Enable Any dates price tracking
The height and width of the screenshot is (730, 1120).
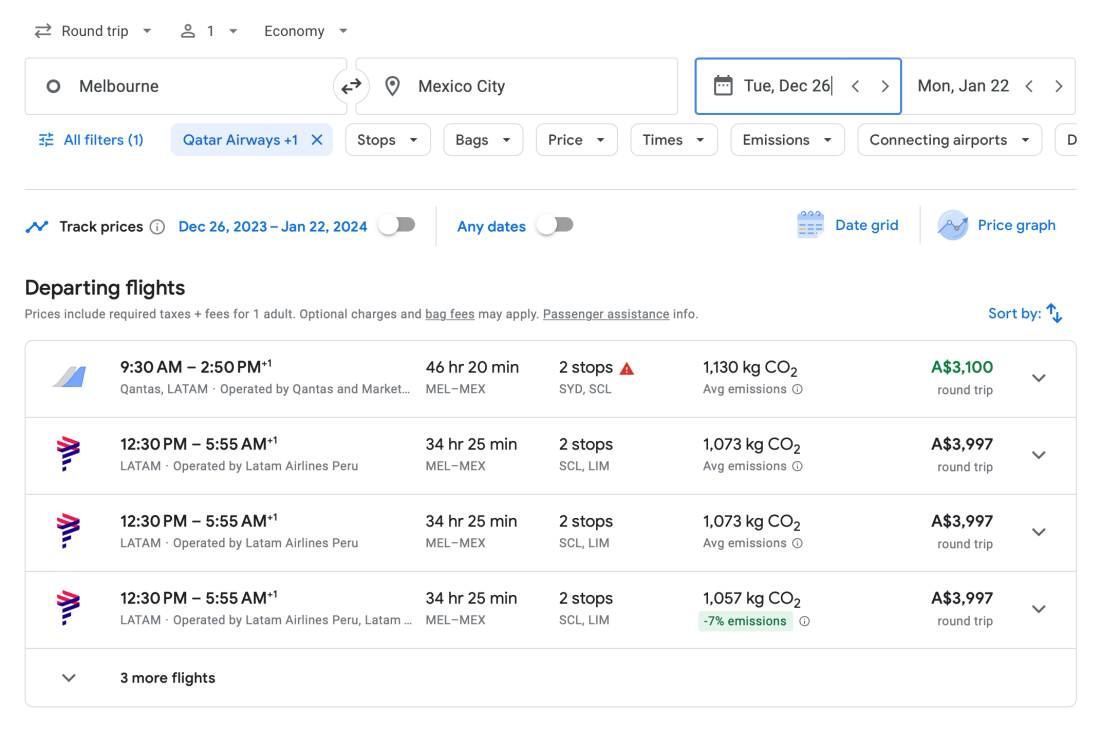click(x=555, y=225)
